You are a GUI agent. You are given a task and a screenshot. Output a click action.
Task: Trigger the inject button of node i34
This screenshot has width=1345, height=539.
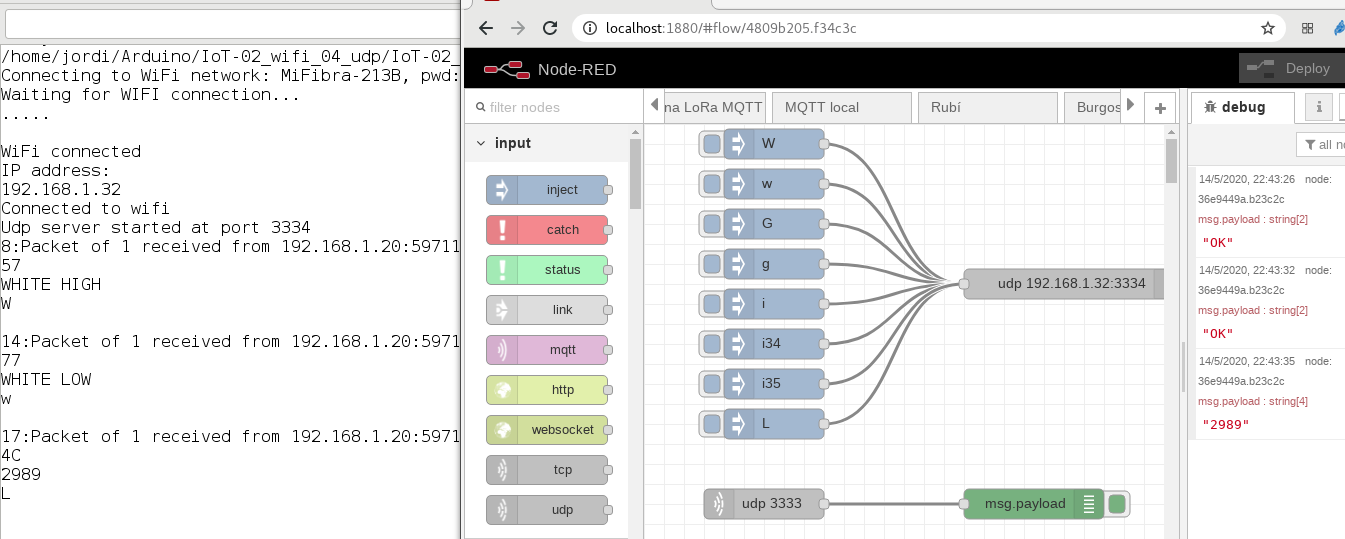pos(711,344)
